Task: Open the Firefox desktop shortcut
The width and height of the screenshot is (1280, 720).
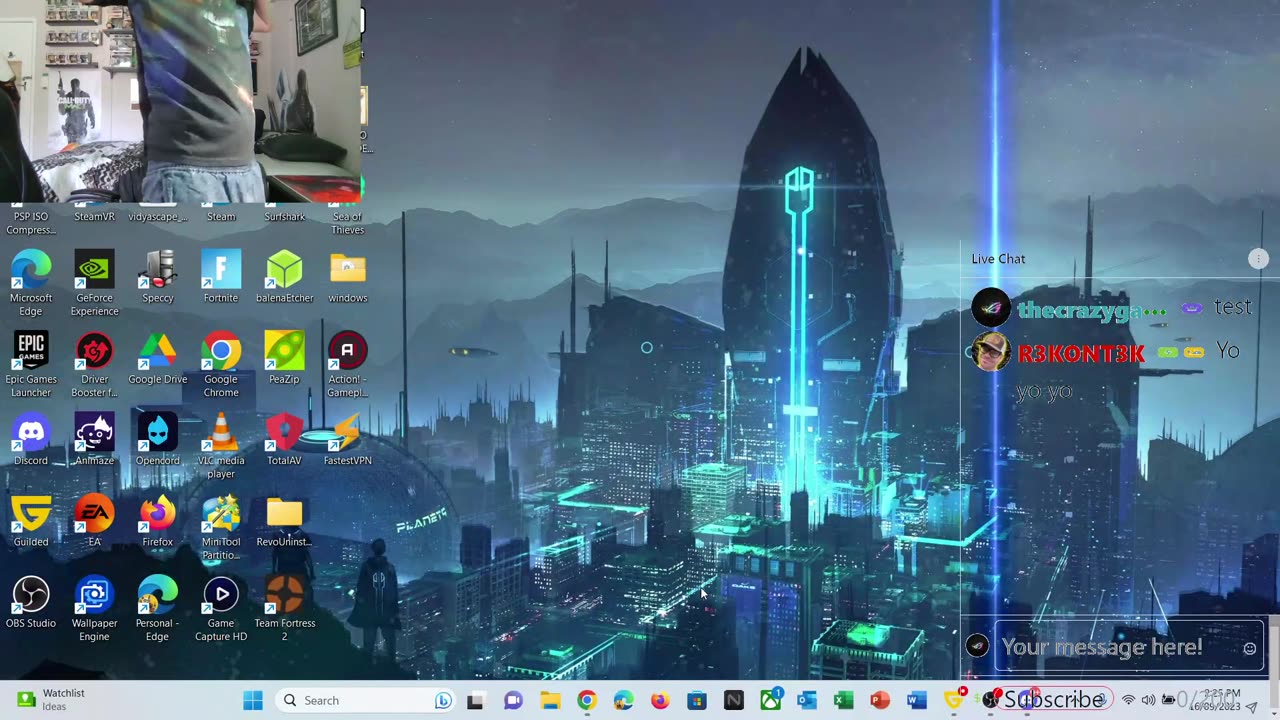Action: pyautogui.click(x=158, y=521)
